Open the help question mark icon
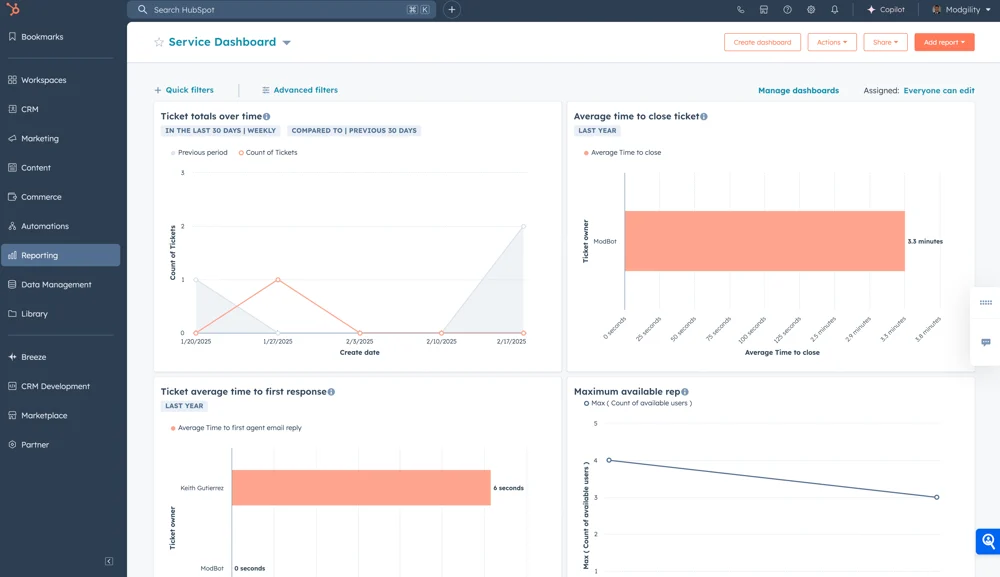 pos(788,10)
